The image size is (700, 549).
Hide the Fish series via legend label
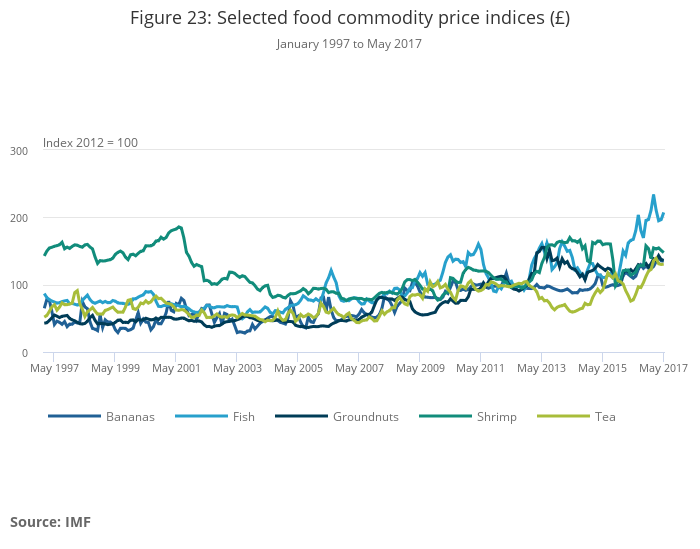point(243,416)
